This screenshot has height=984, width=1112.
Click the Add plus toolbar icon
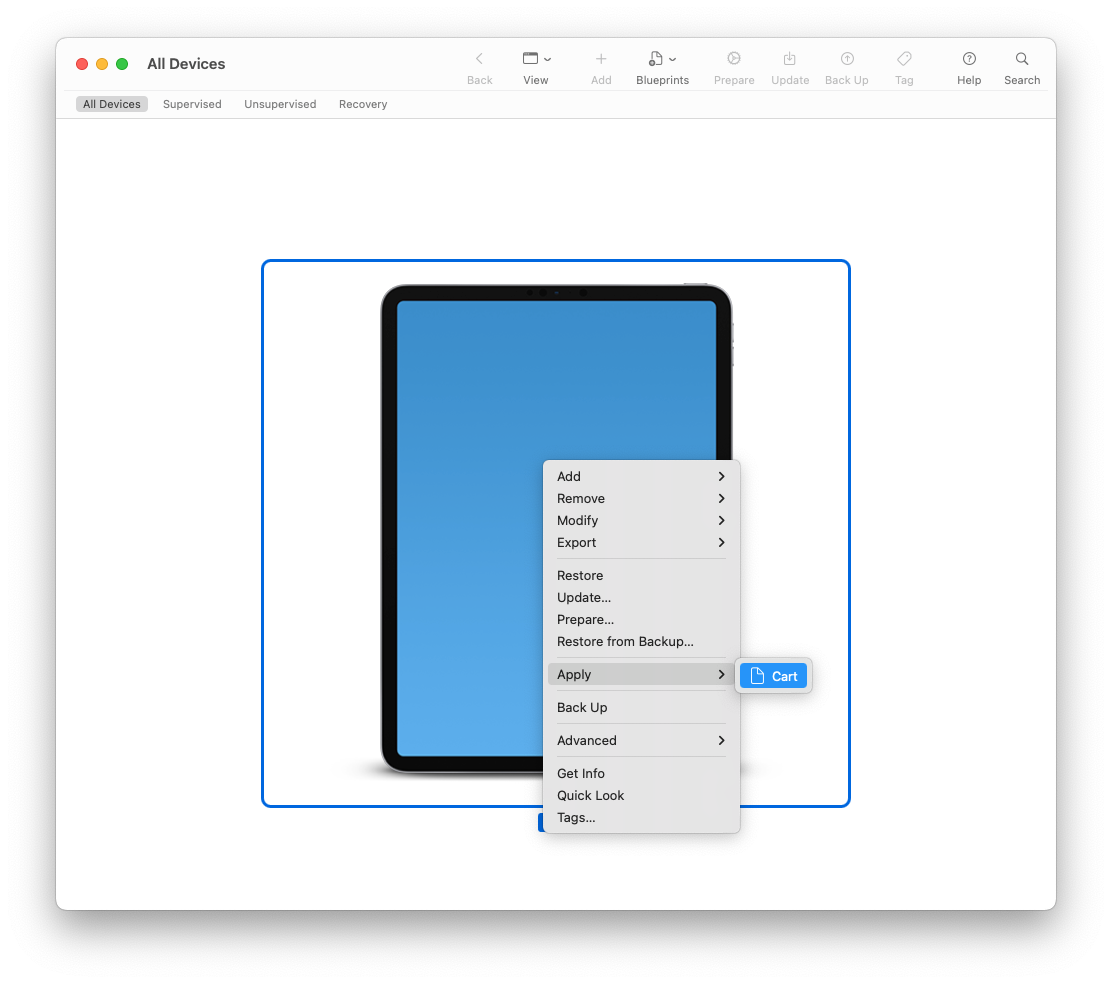[601, 59]
